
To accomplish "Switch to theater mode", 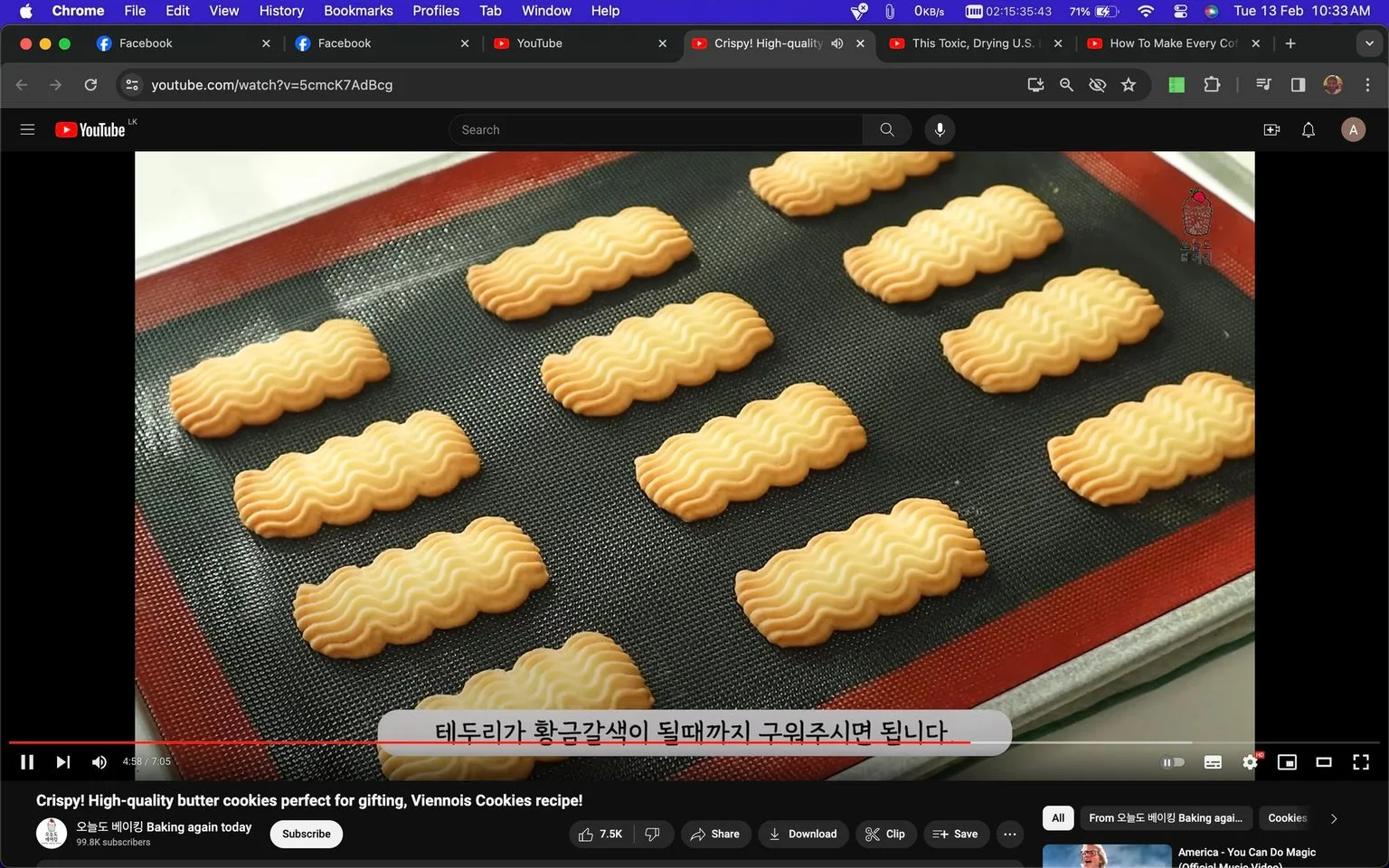I will (1324, 762).
